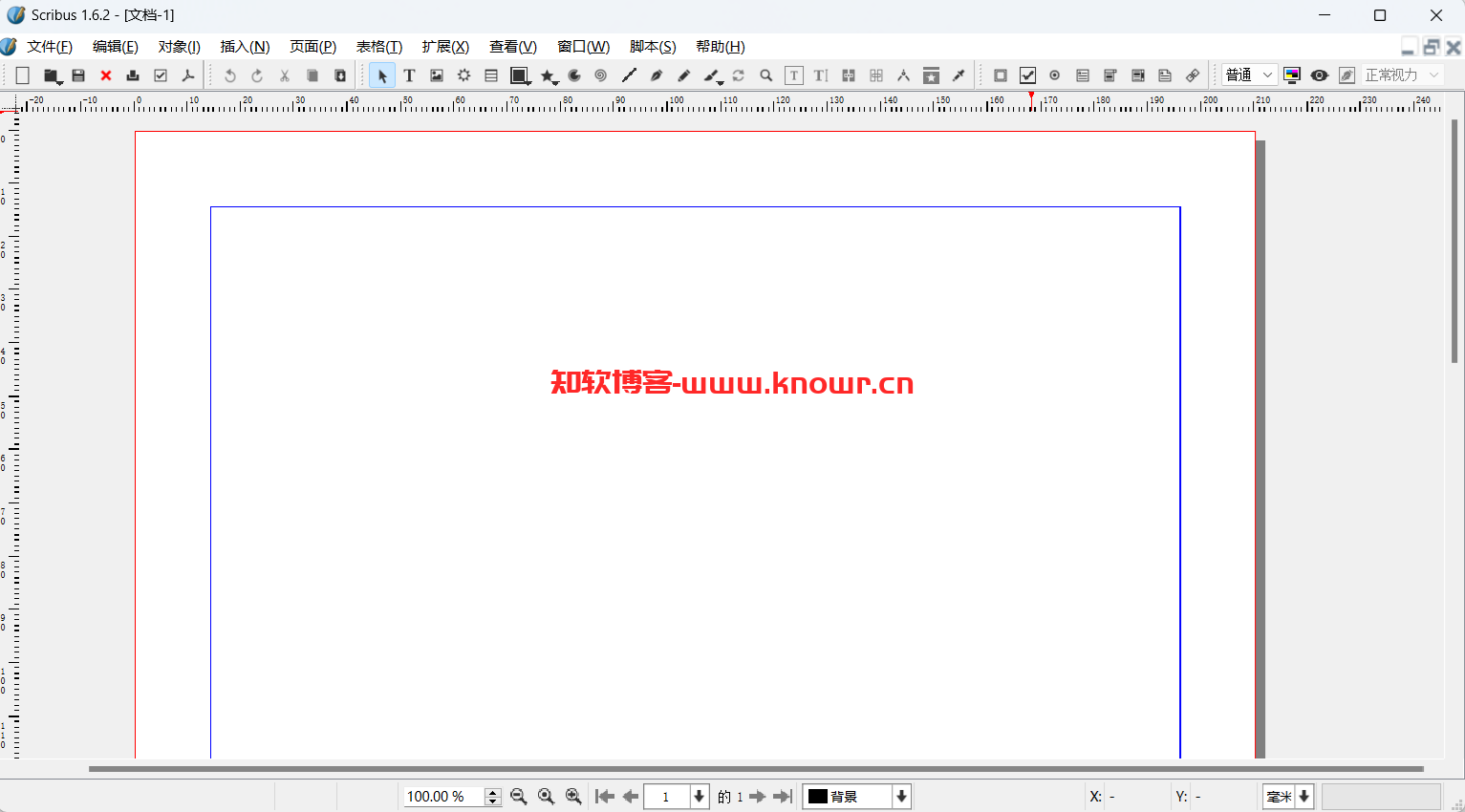This screenshot has width=1465, height=812.
Task: Select the Freehand Line pencil tool
Action: (x=684, y=75)
